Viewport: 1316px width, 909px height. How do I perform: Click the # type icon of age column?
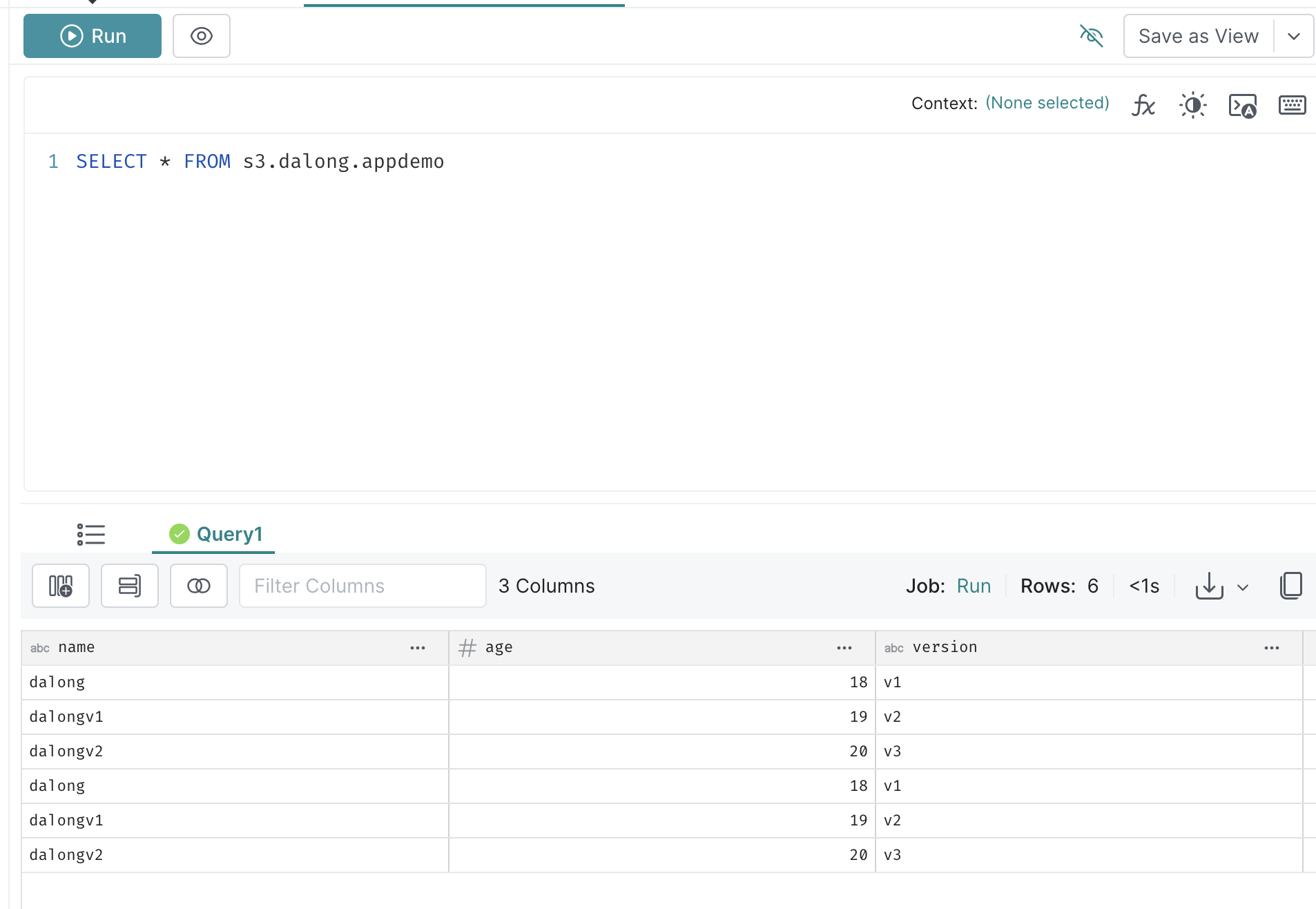click(467, 648)
